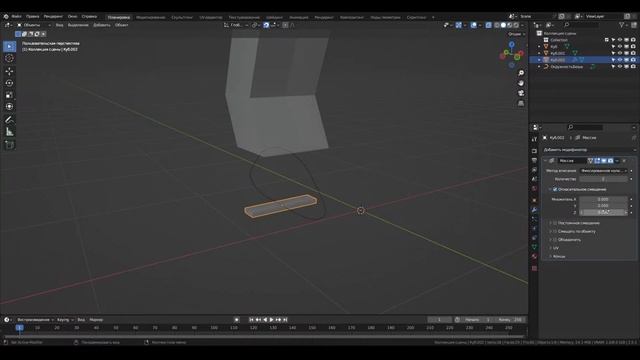The width and height of the screenshot is (640, 360).
Task: Hide Куб object via eye icon
Action: pyautogui.click(x=620, y=47)
